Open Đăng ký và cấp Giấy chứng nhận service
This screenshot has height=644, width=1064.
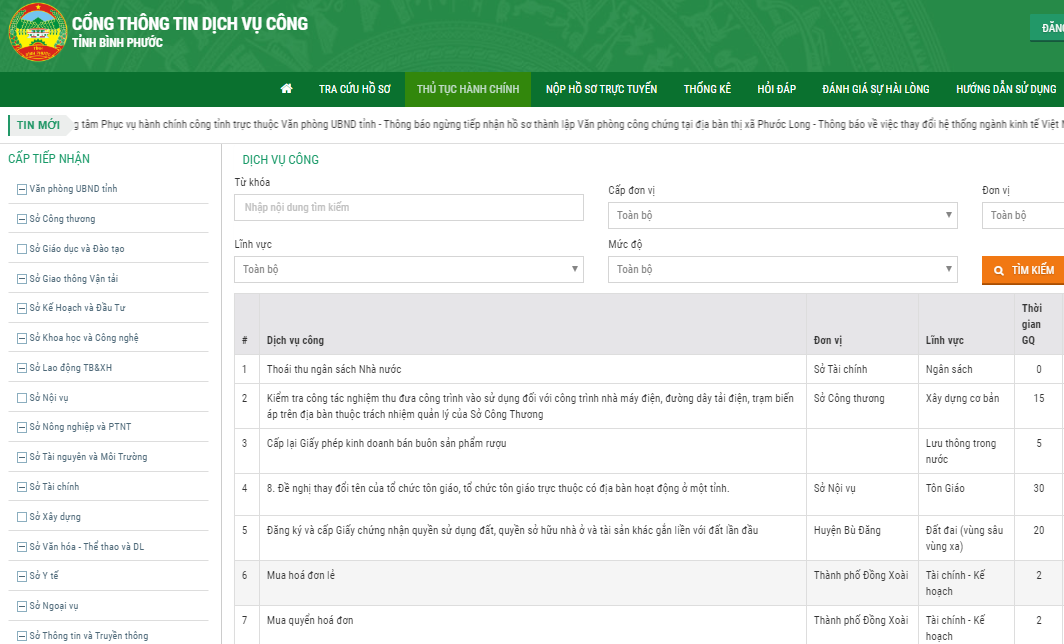[512, 530]
